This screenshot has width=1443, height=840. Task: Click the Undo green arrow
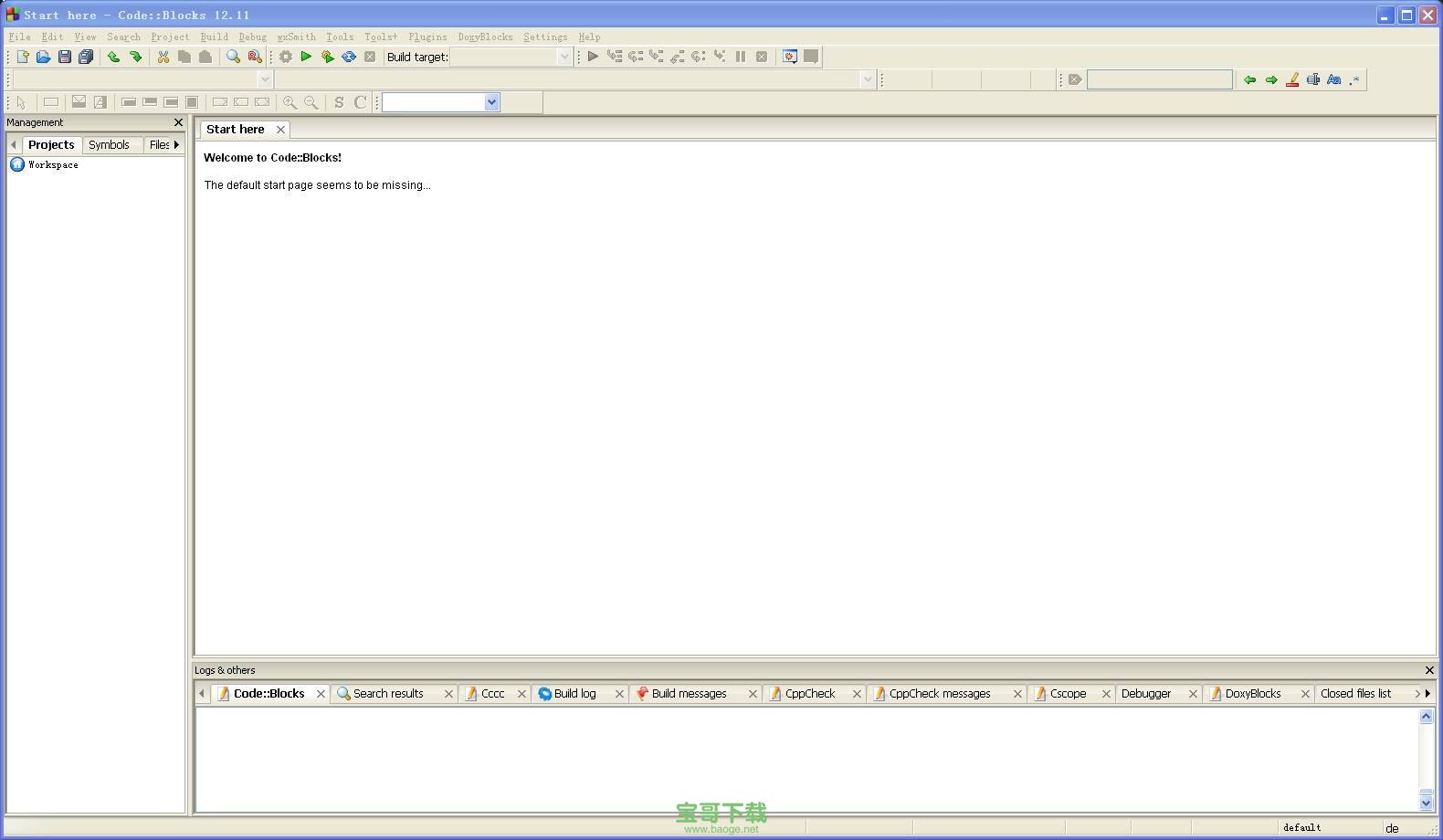(113, 57)
